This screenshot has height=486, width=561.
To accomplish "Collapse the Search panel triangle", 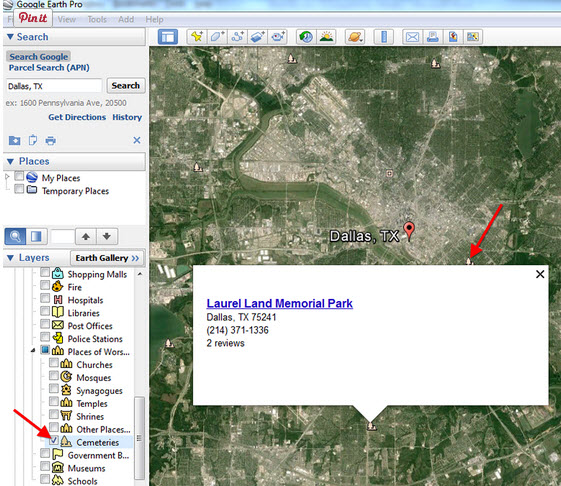I will [x=10, y=37].
